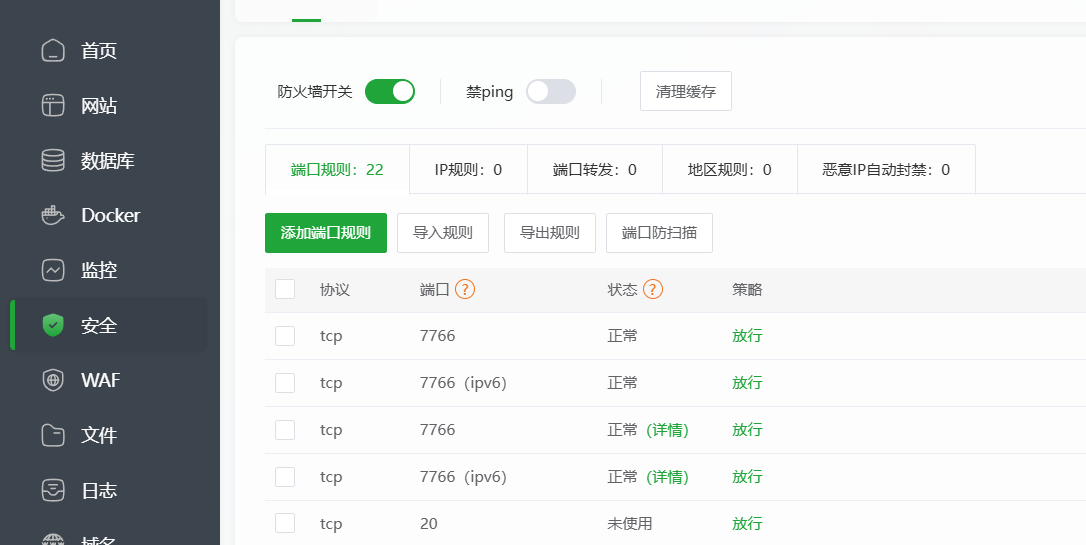The width and height of the screenshot is (1086, 545).
Task: Open the first 详情 link in status column
Action: 667,429
